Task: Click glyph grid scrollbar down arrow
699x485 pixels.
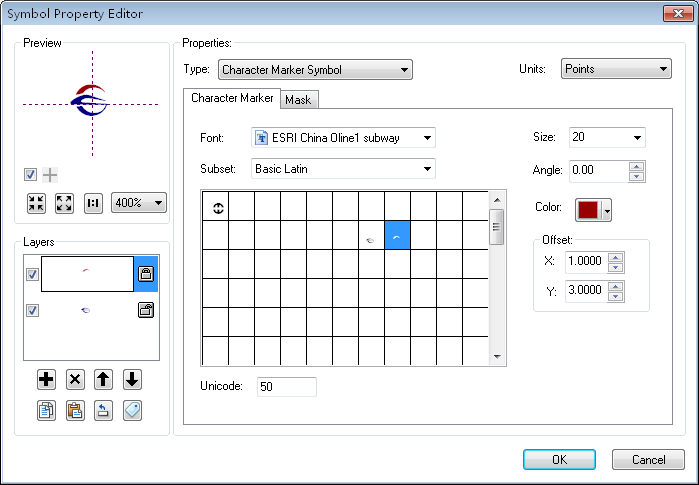Action: coord(497,357)
